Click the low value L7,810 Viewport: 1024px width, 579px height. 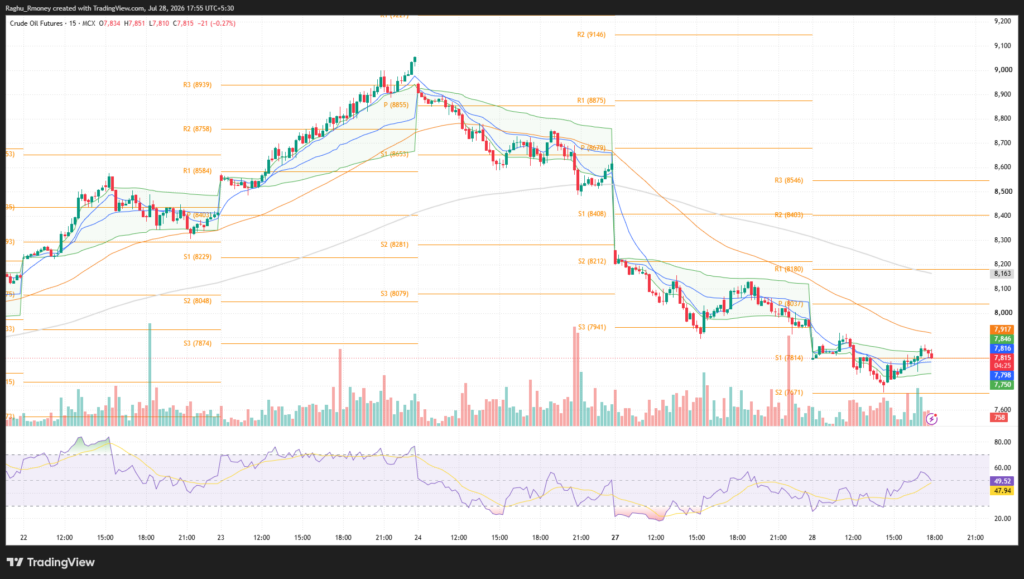coord(159,23)
